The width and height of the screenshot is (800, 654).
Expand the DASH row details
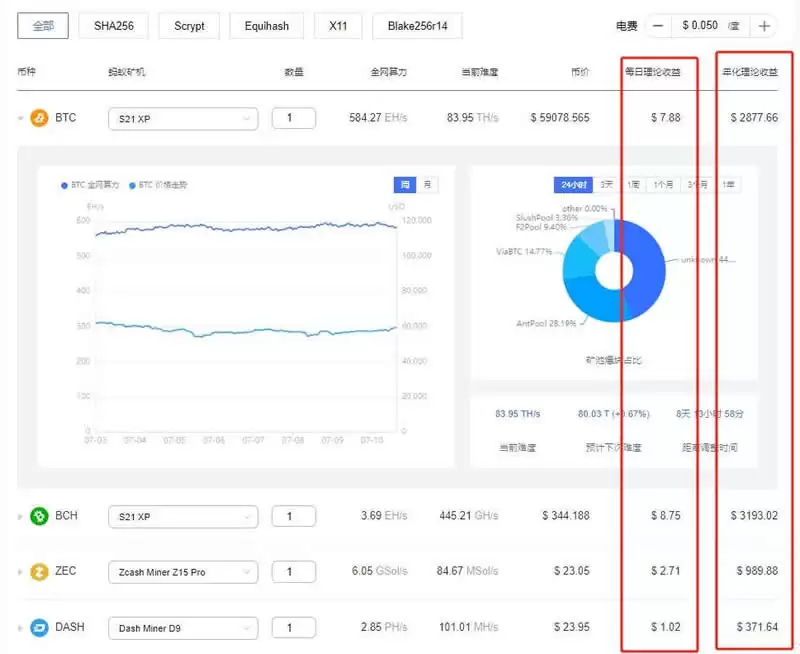(18, 627)
